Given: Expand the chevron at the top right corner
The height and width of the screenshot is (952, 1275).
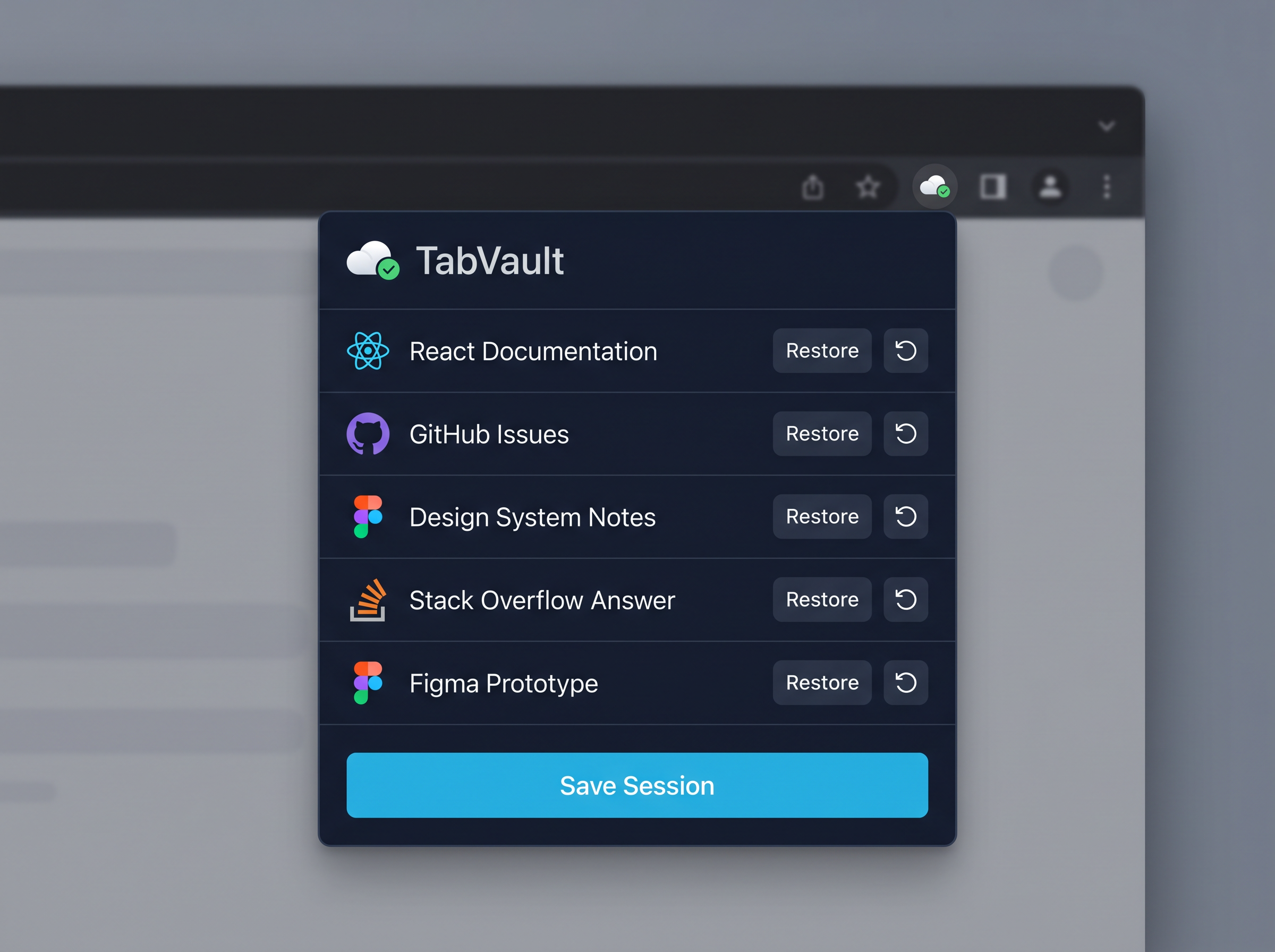Looking at the screenshot, I should 1106,126.
